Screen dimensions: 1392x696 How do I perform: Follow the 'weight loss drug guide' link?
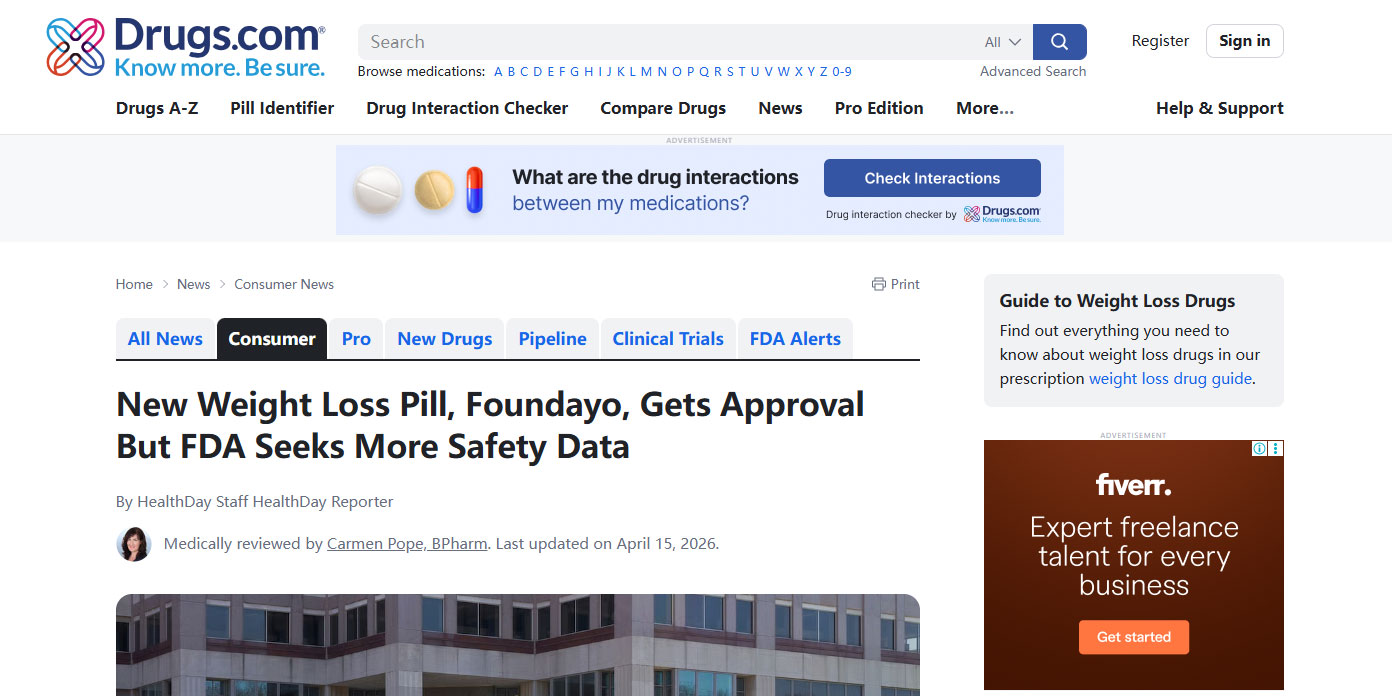click(1170, 379)
